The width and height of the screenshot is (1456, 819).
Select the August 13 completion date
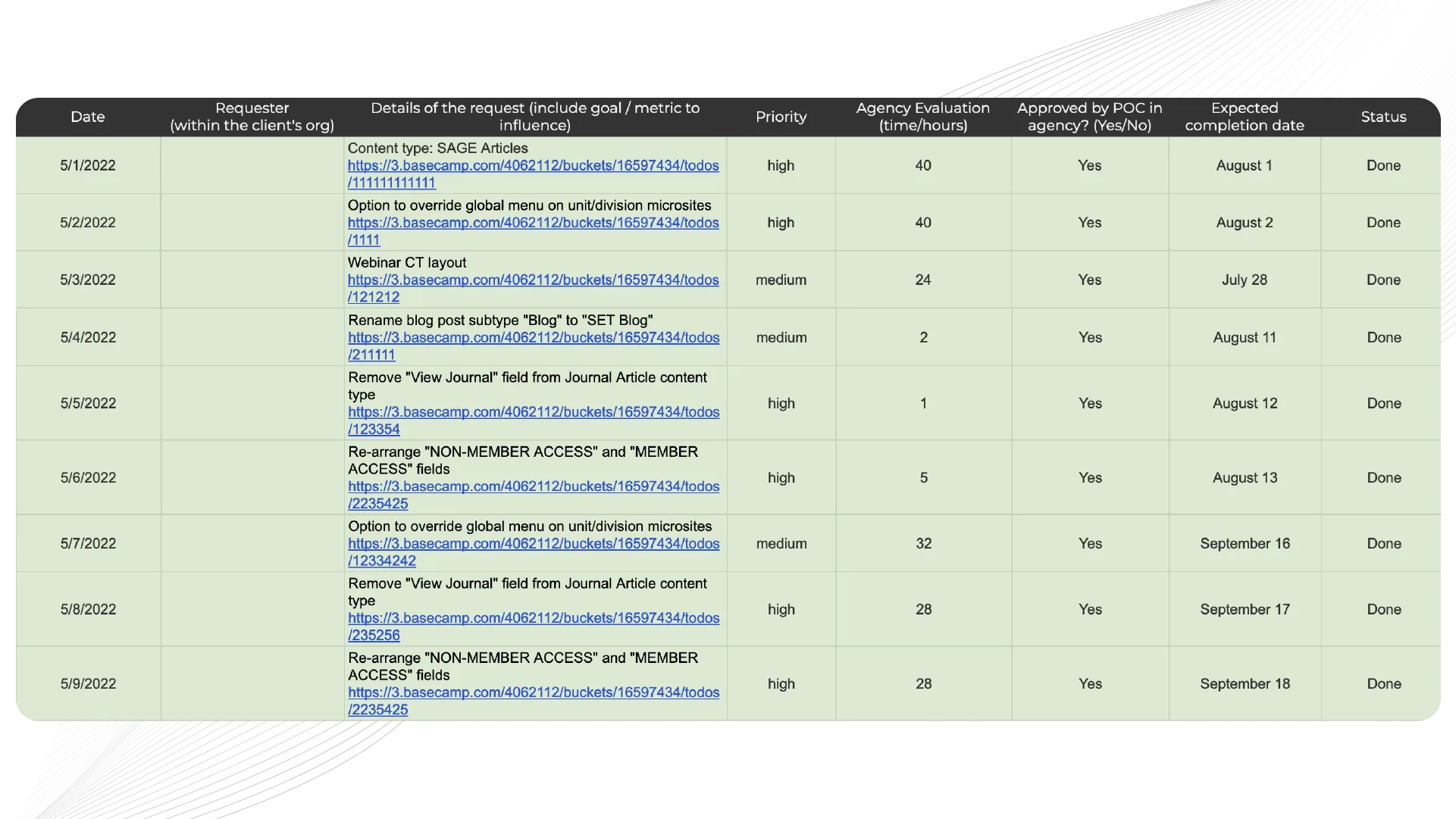pyautogui.click(x=1245, y=477)
